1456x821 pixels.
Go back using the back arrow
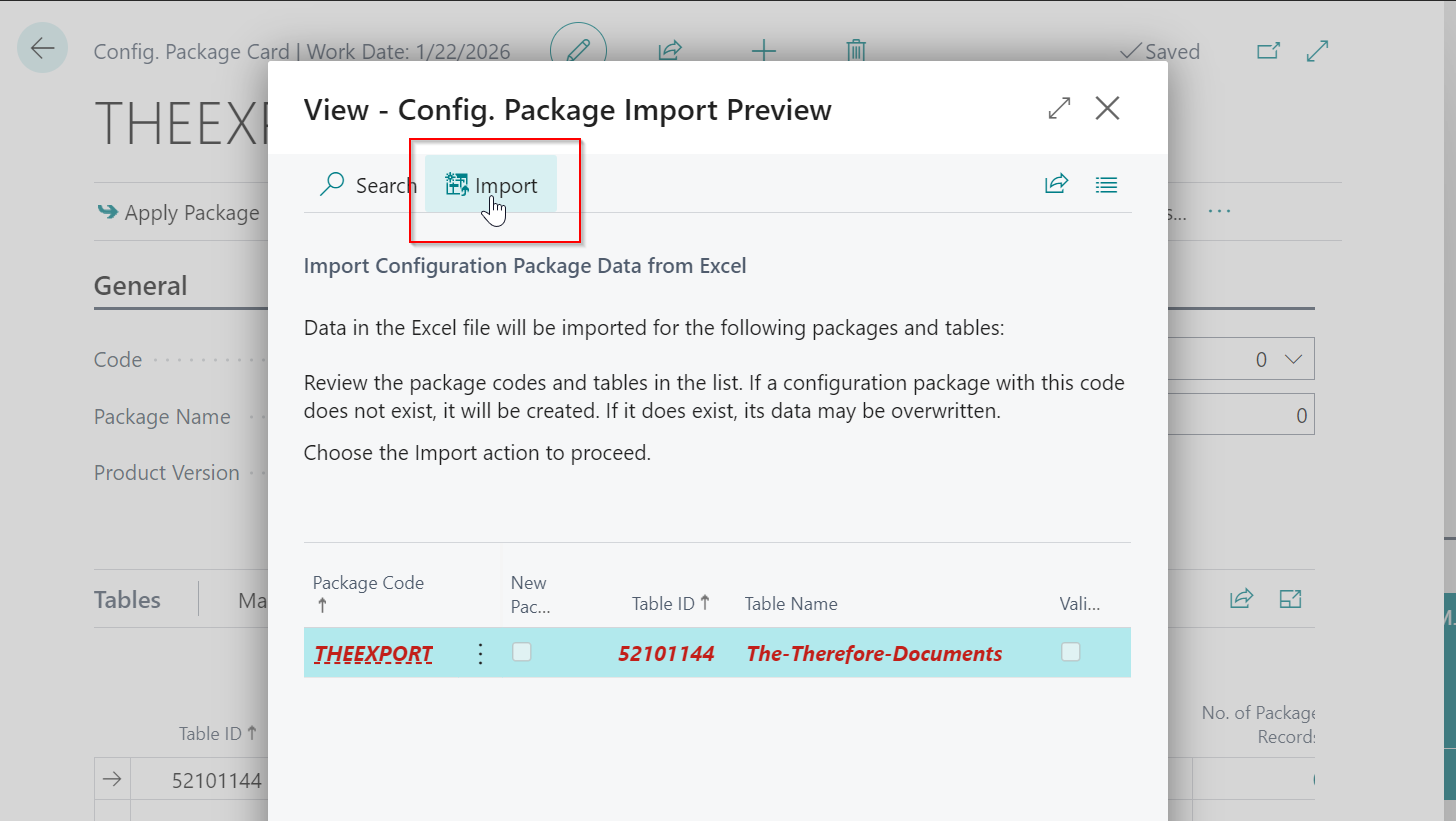tap(42, 48)
